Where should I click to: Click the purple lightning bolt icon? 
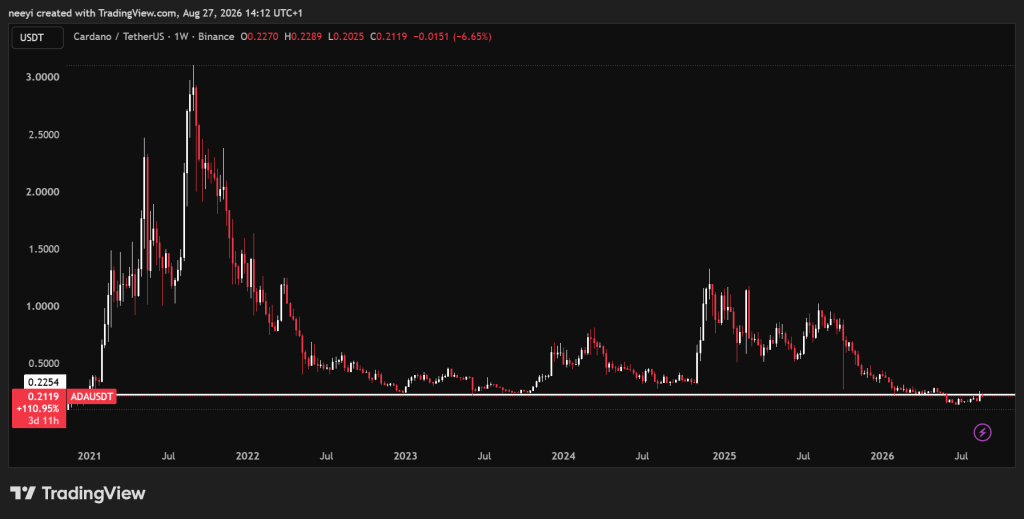(982, 432)
